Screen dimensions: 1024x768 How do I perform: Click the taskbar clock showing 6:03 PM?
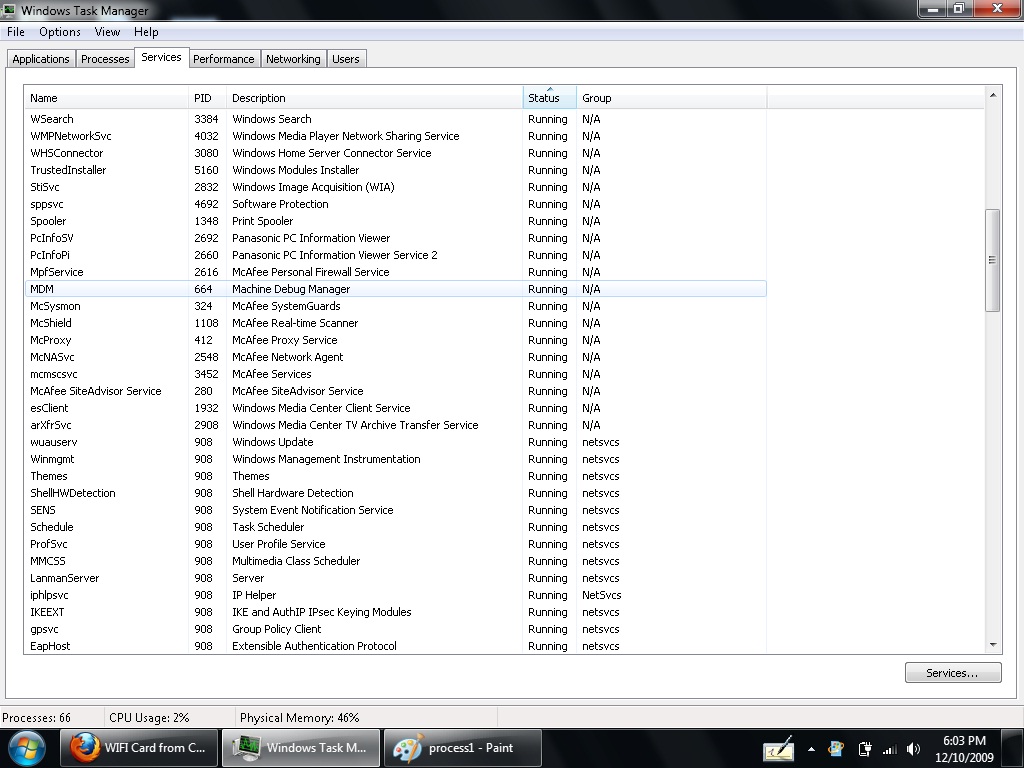pyautogui.click(x=964, y=749)
